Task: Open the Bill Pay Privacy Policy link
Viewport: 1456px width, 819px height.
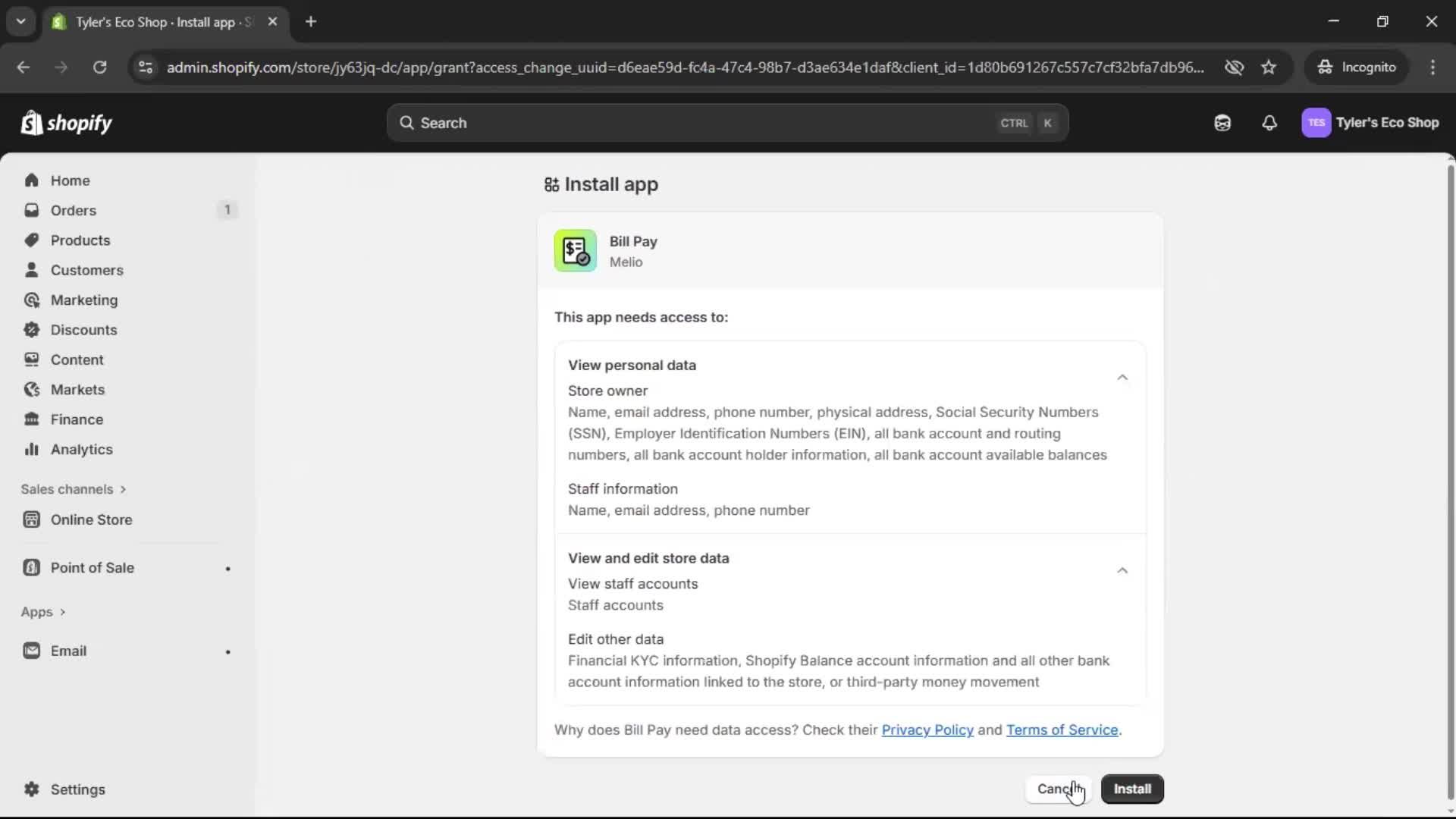Action: coord(927,730)
